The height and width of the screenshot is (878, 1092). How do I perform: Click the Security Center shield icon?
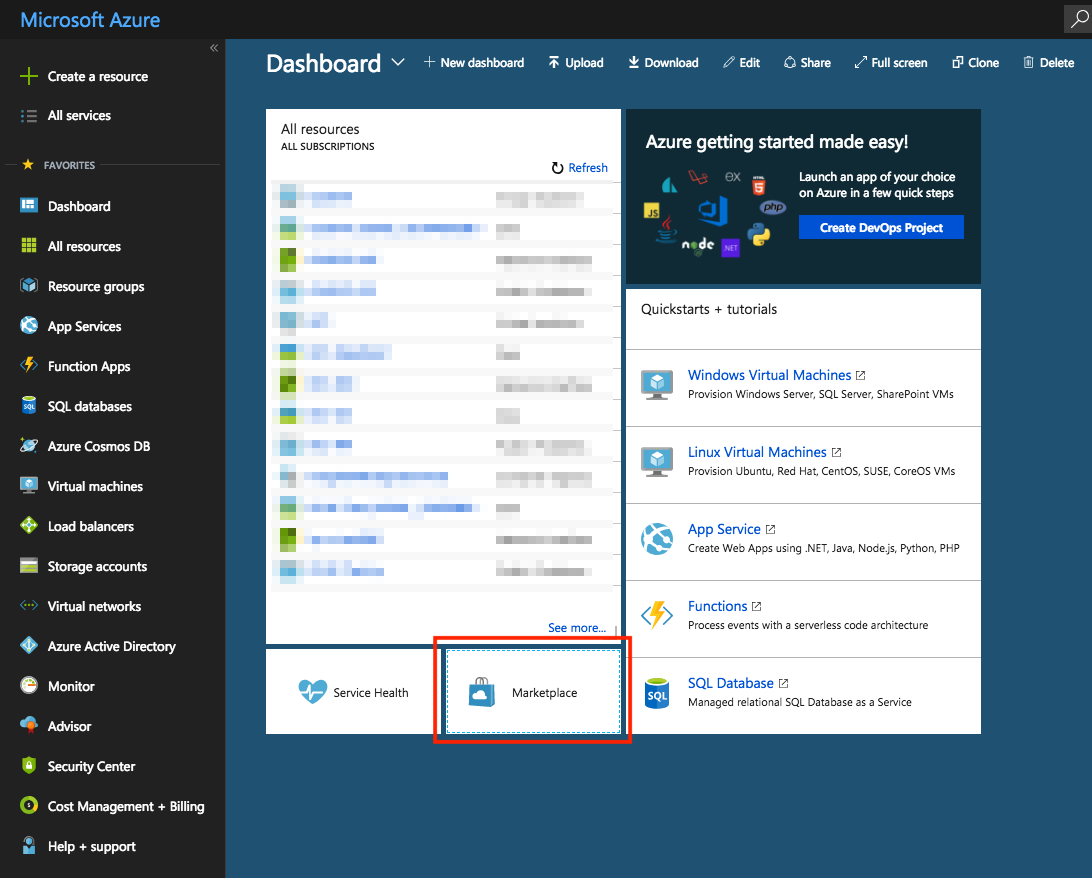pos(29,766)
